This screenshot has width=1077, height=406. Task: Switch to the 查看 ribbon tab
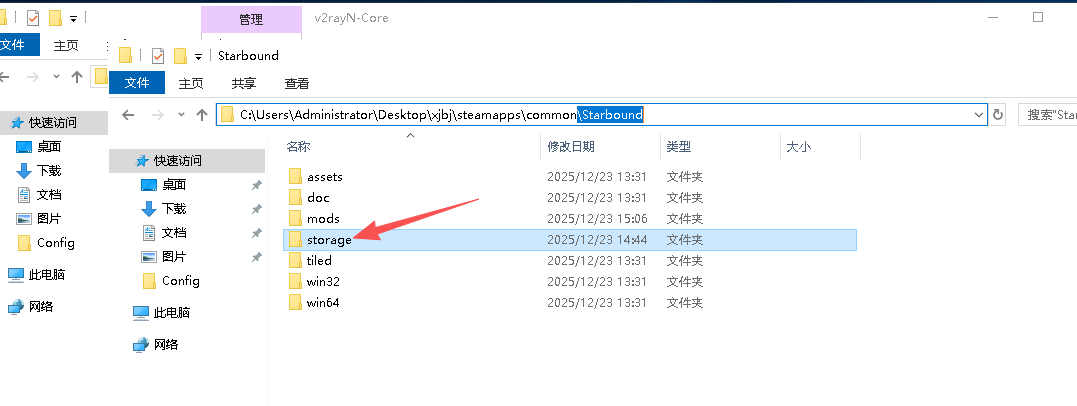(297, 84)
